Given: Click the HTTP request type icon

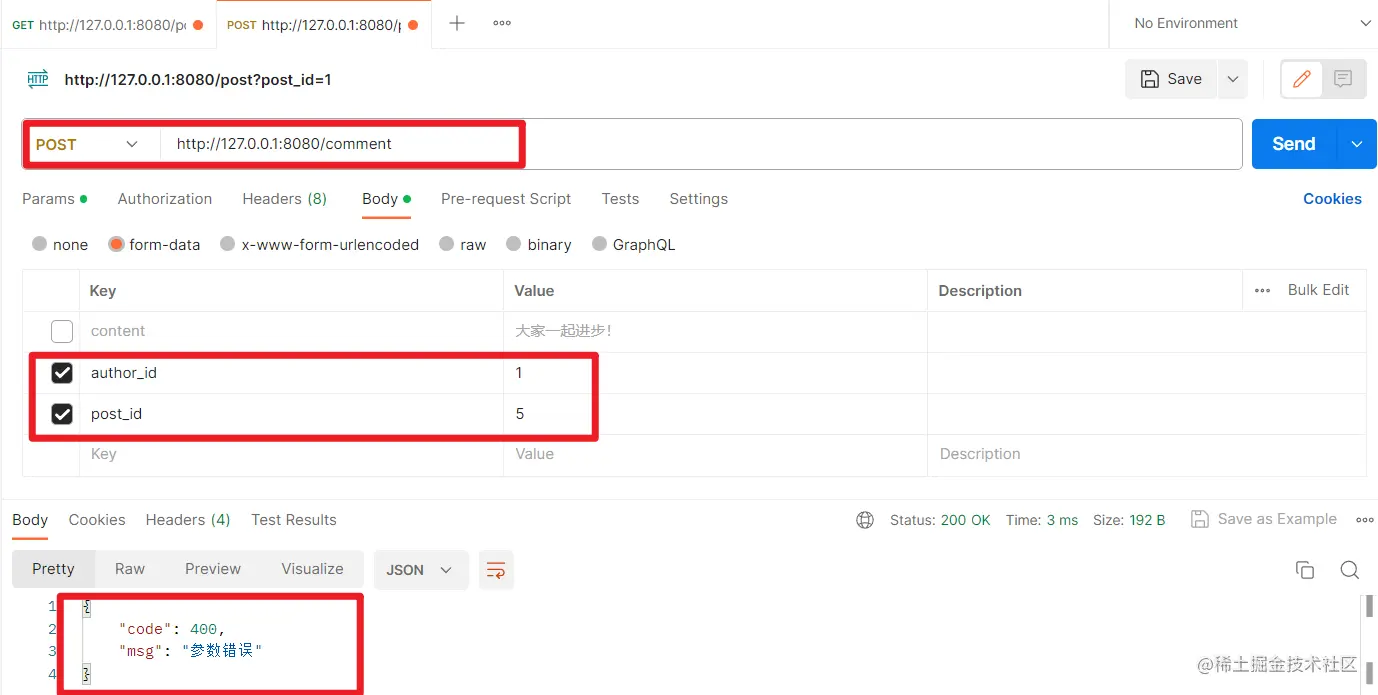Looking at the screenshot, I should 38,79.
